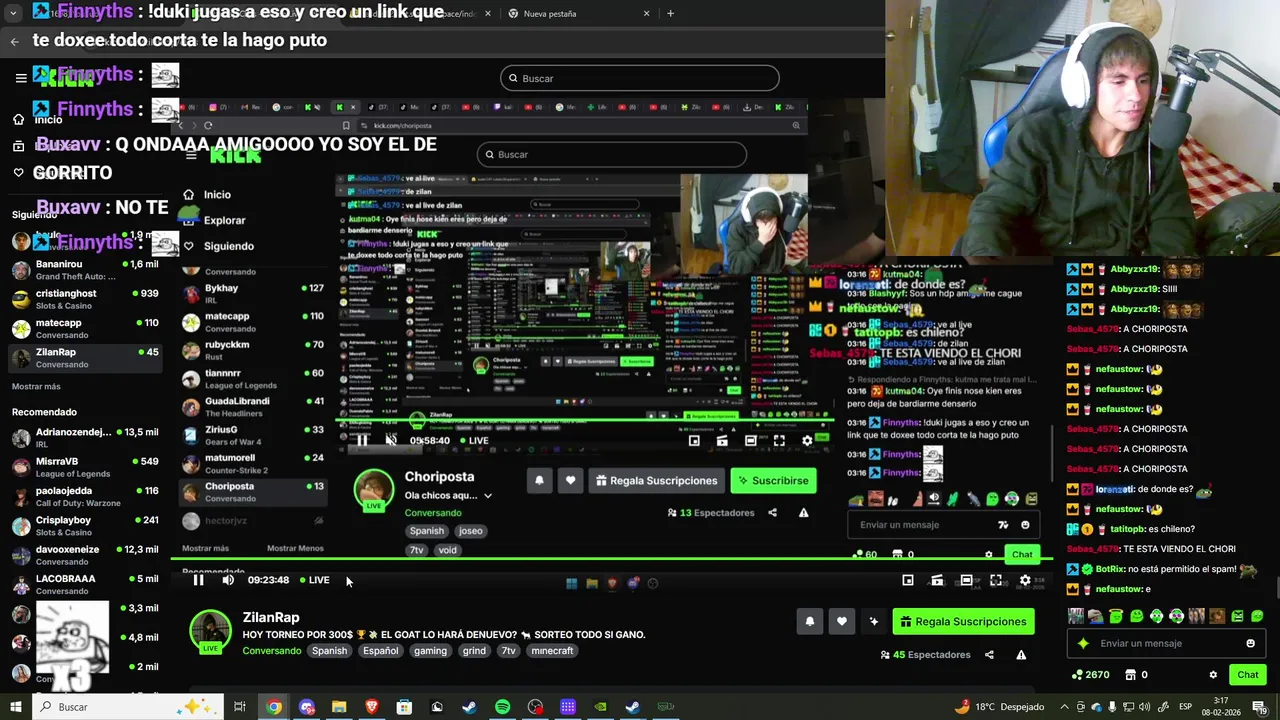Select the grind tag under ZilanRap

[474, 651]
